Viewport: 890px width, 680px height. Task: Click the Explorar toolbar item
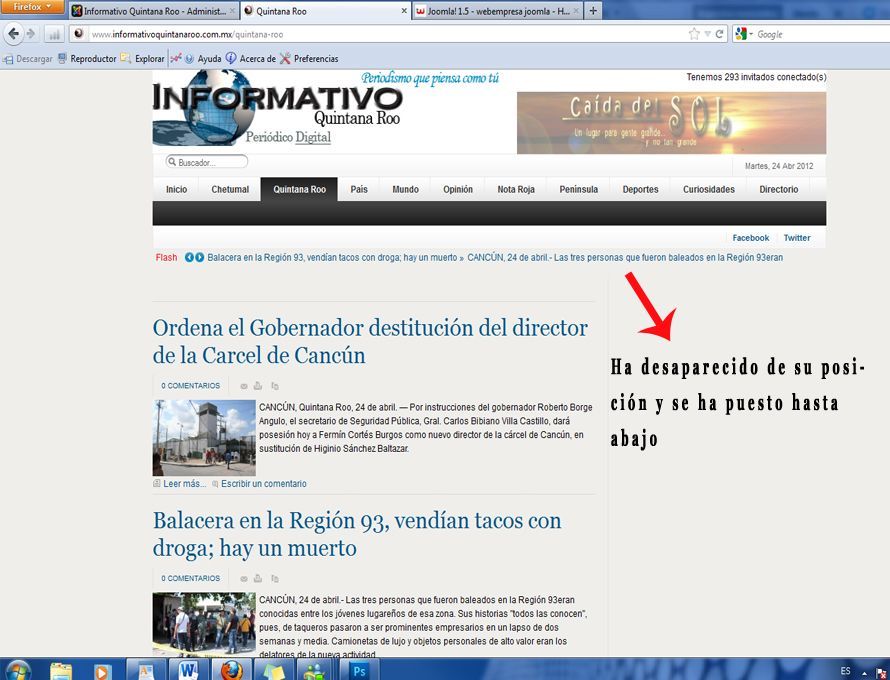[142, 58]
